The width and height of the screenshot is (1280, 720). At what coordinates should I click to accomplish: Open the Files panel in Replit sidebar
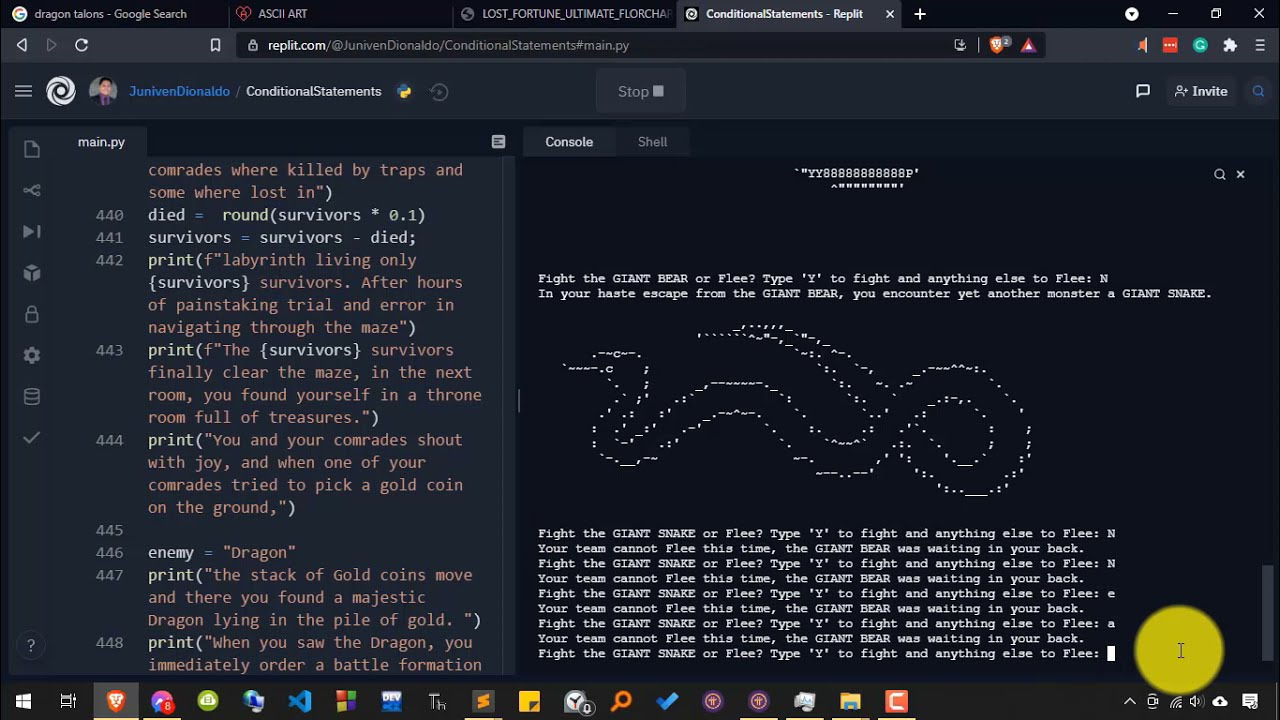pyautogui.click(x=32, y=149)
